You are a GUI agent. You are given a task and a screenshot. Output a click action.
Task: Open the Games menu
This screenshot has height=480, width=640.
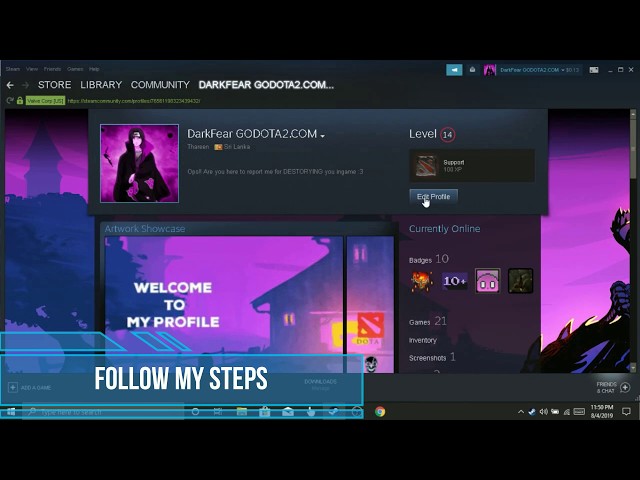75,69
